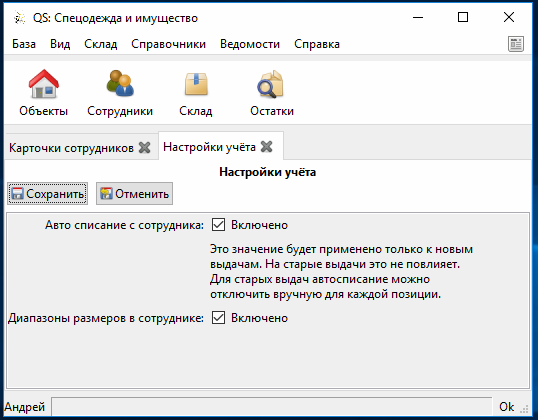The height and width of the screenshot is (420, 538).
Task: Open the Сотрудники people icon
Action: pyautogui.click(x=120, y=83)
